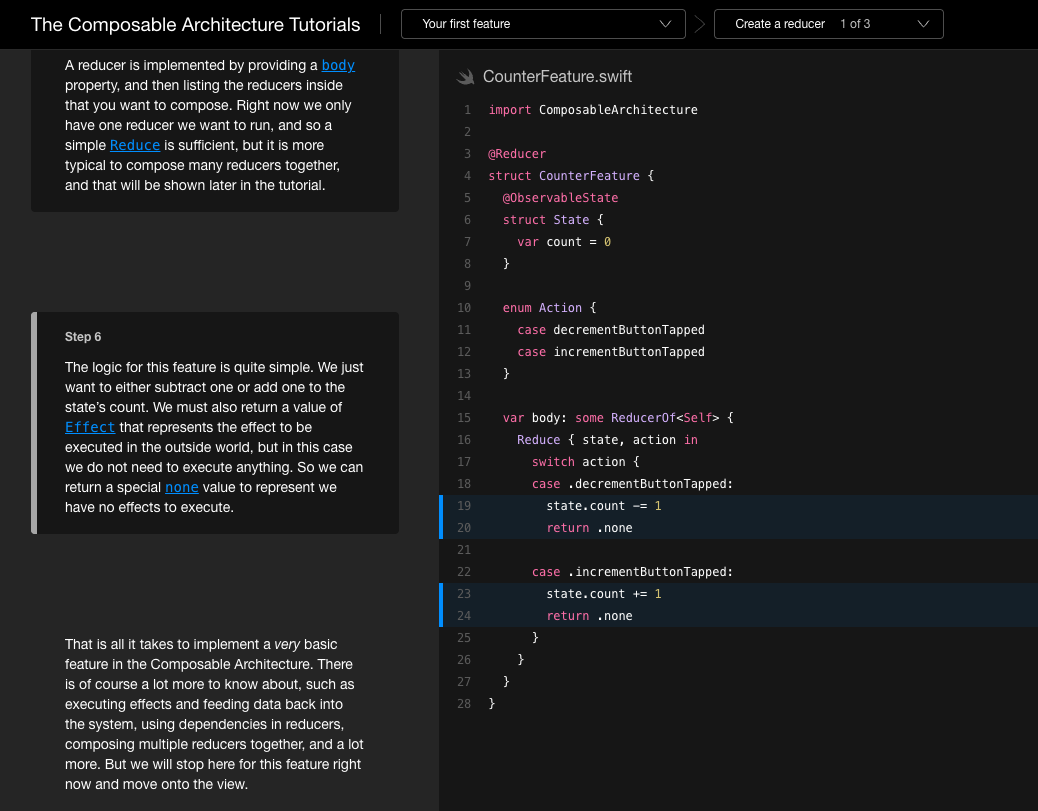
Task: Click the breadcrumb arrow between the two dropdowns
Action: coord(700,24)
